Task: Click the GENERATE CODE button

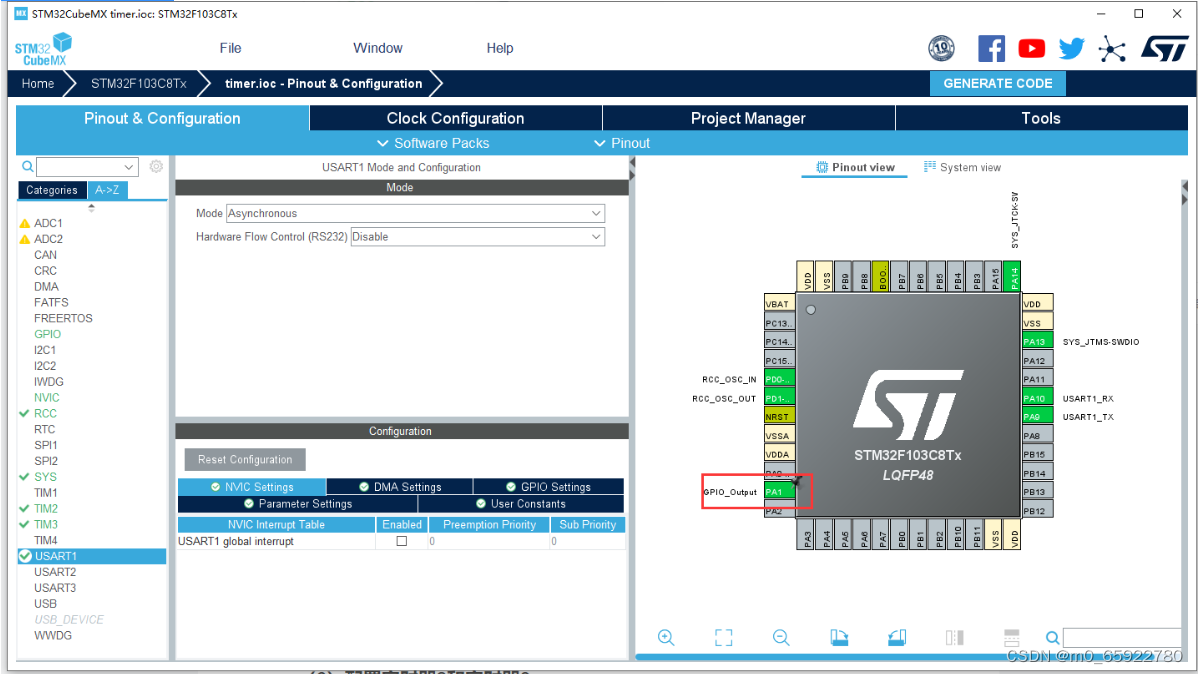Action: [997, 83]
